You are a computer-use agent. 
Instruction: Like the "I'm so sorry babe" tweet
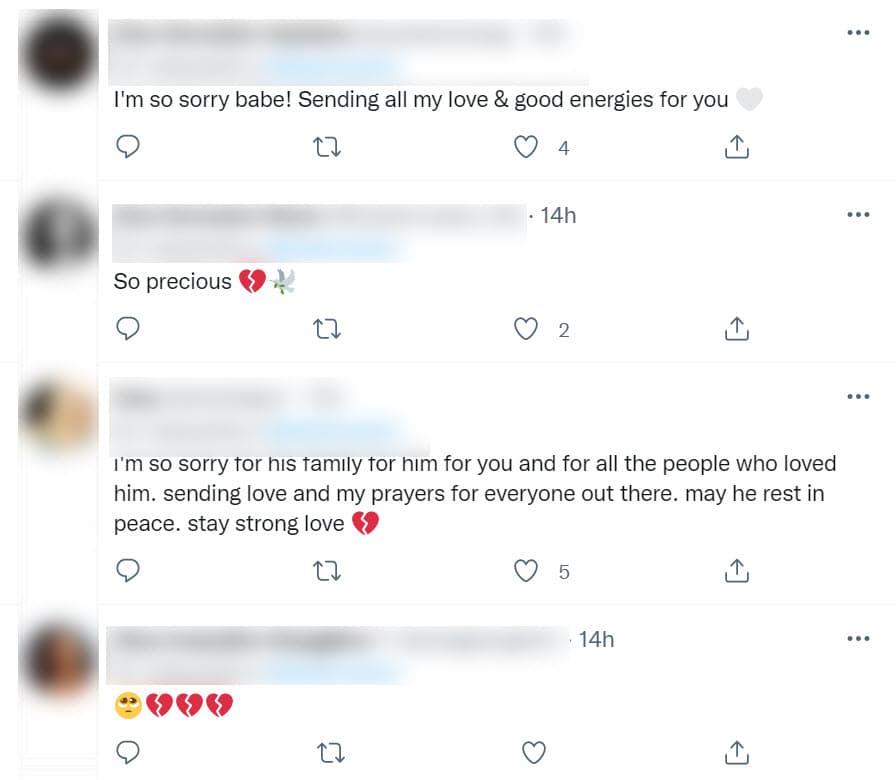click(x=525, y=146)
